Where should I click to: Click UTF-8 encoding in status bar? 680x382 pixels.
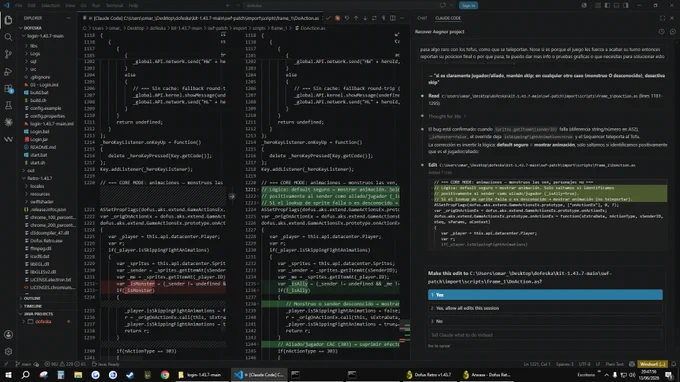coord(584,364)
